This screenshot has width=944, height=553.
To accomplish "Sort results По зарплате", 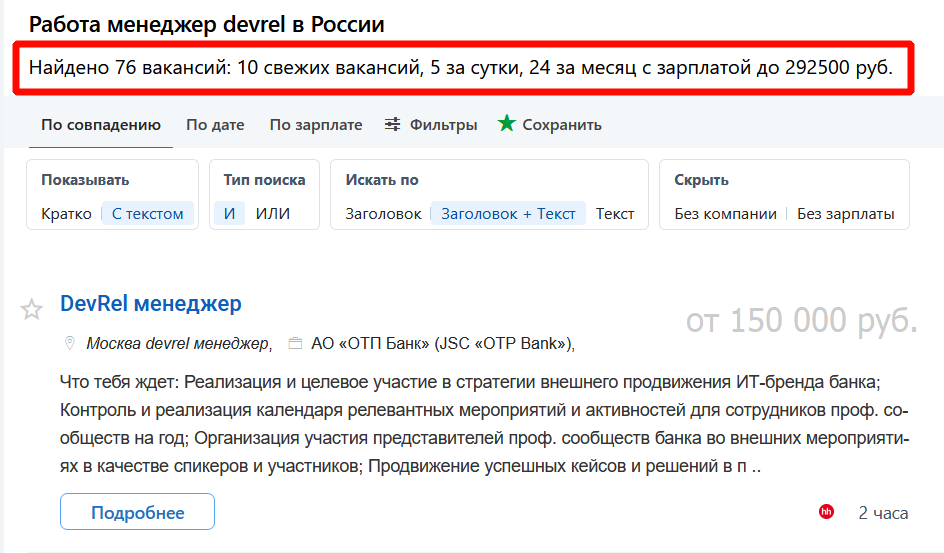I will click(x=315, y=125).
